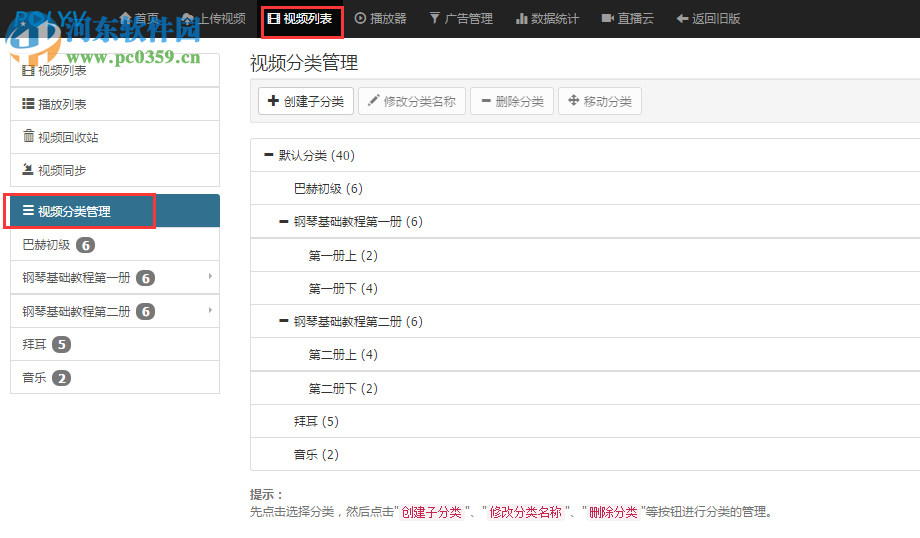
Task: Click the camera icon beside 直播云
Action: click(x=607, y=18)
